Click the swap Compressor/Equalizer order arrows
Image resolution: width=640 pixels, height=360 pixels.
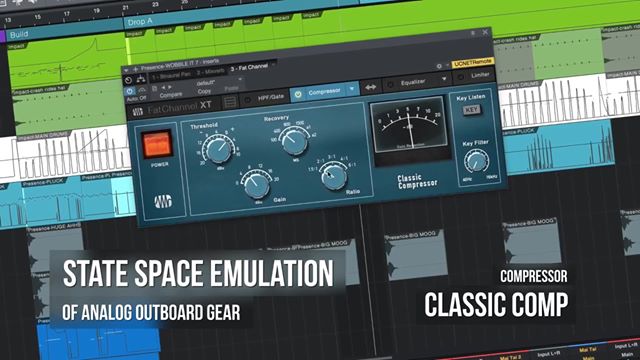(x=370, y=87)
